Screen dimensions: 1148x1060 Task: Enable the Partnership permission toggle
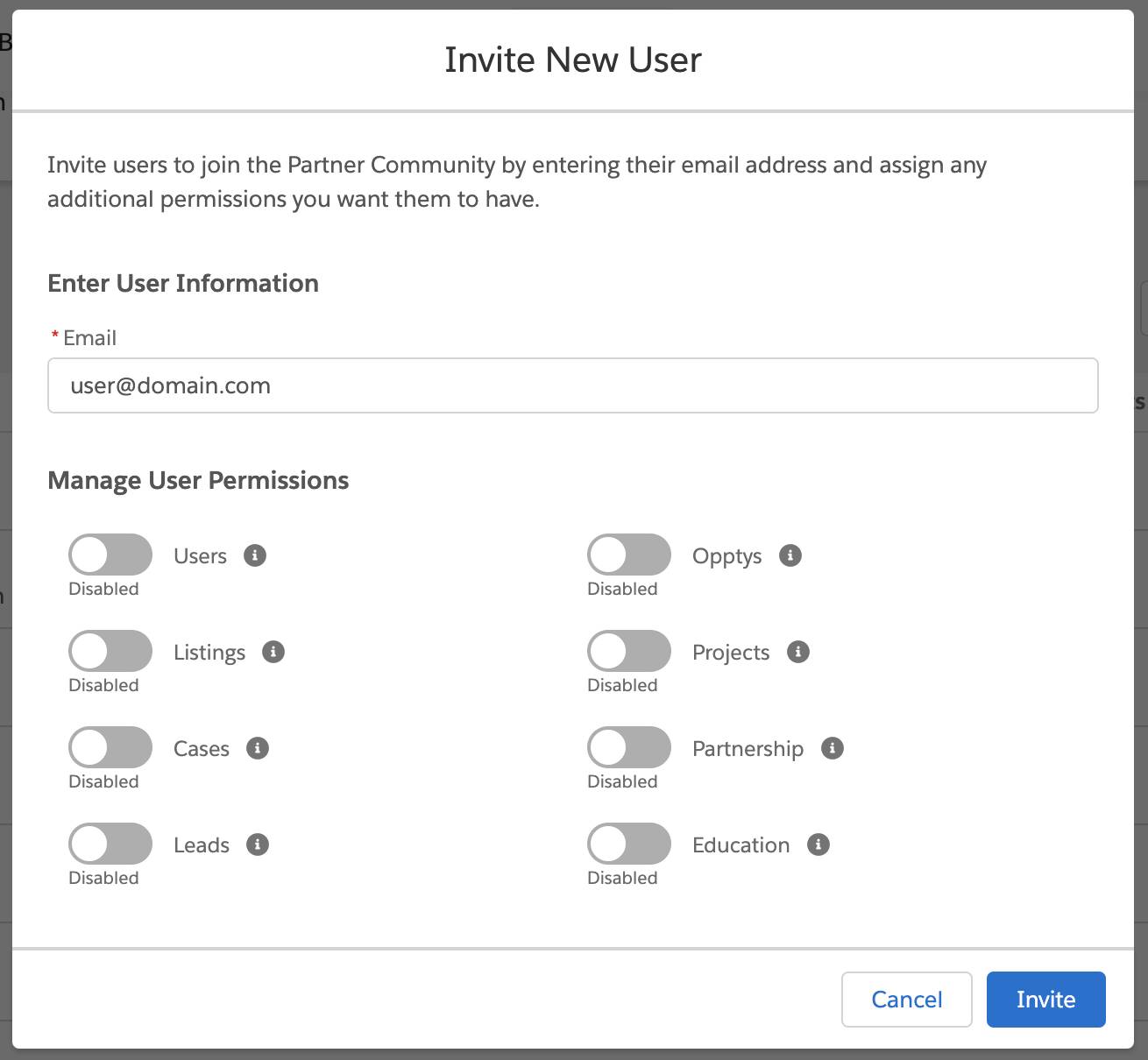[629, 747]
